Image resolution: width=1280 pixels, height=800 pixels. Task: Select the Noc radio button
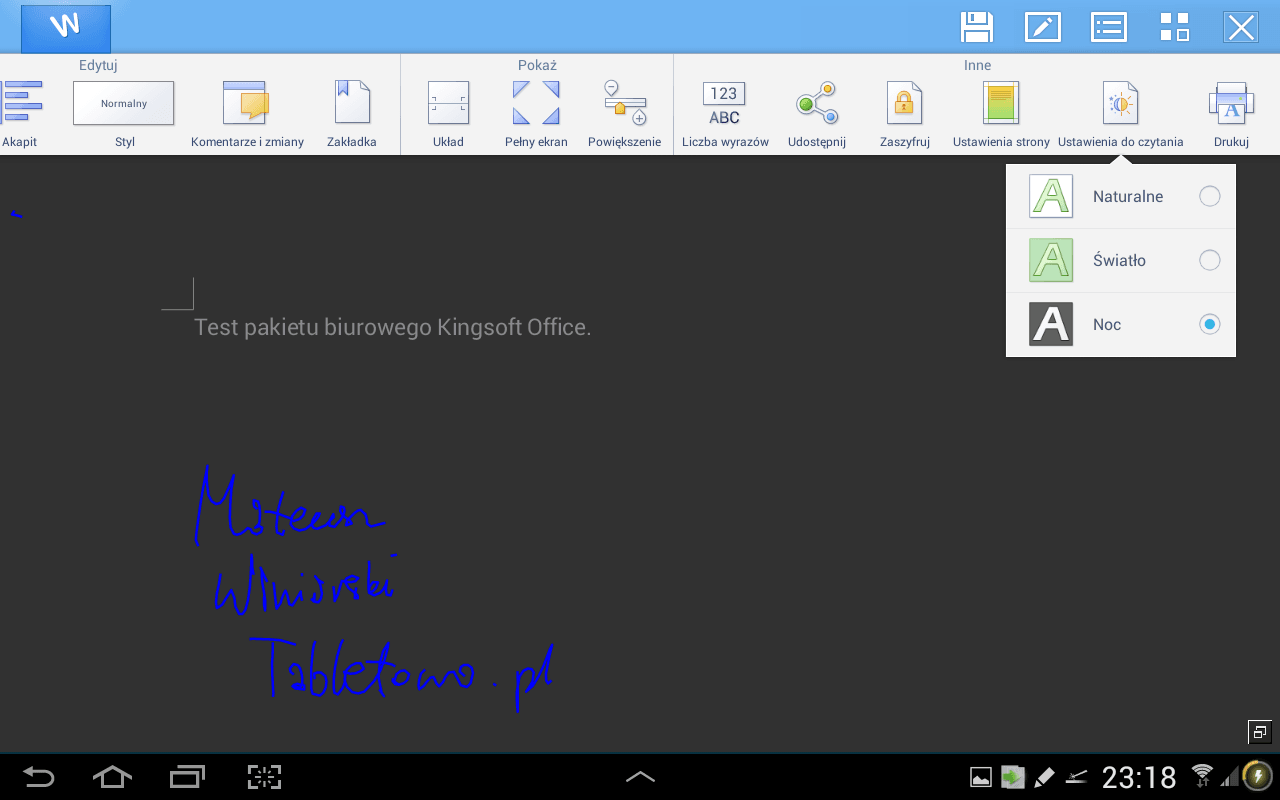click(x=1210, y=324)
